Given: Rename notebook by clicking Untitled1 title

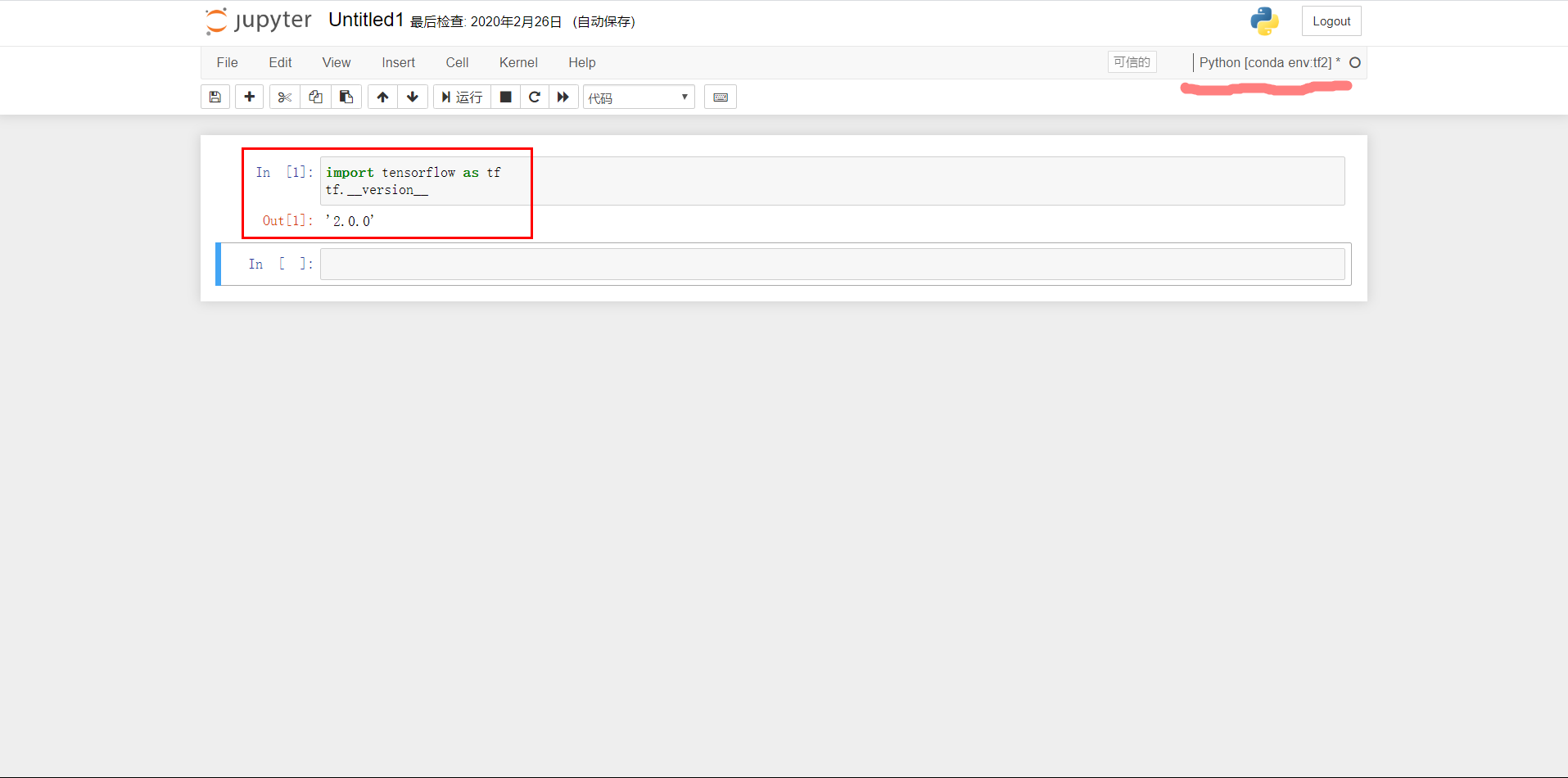Looking at the screenshot, I should [366, 20].
